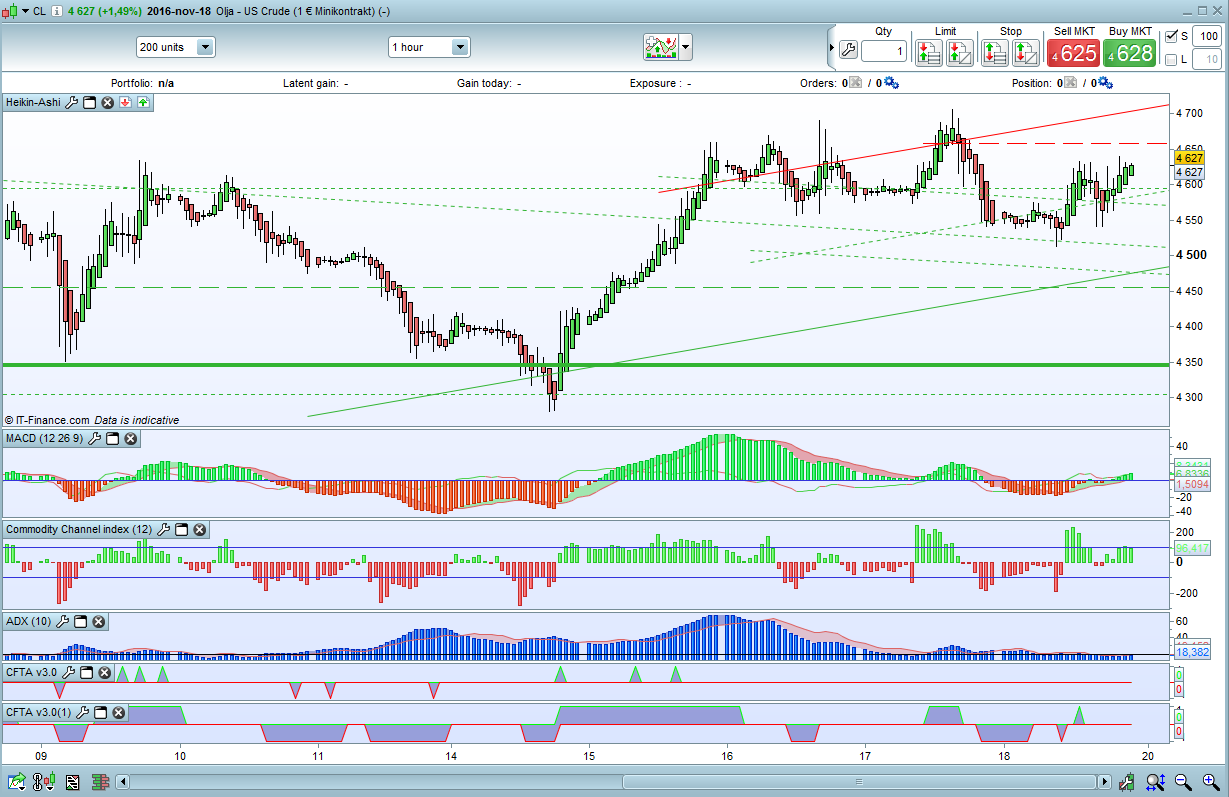
Task: Remove the Commodity Channel index panel
Action: tap(199, 529)
